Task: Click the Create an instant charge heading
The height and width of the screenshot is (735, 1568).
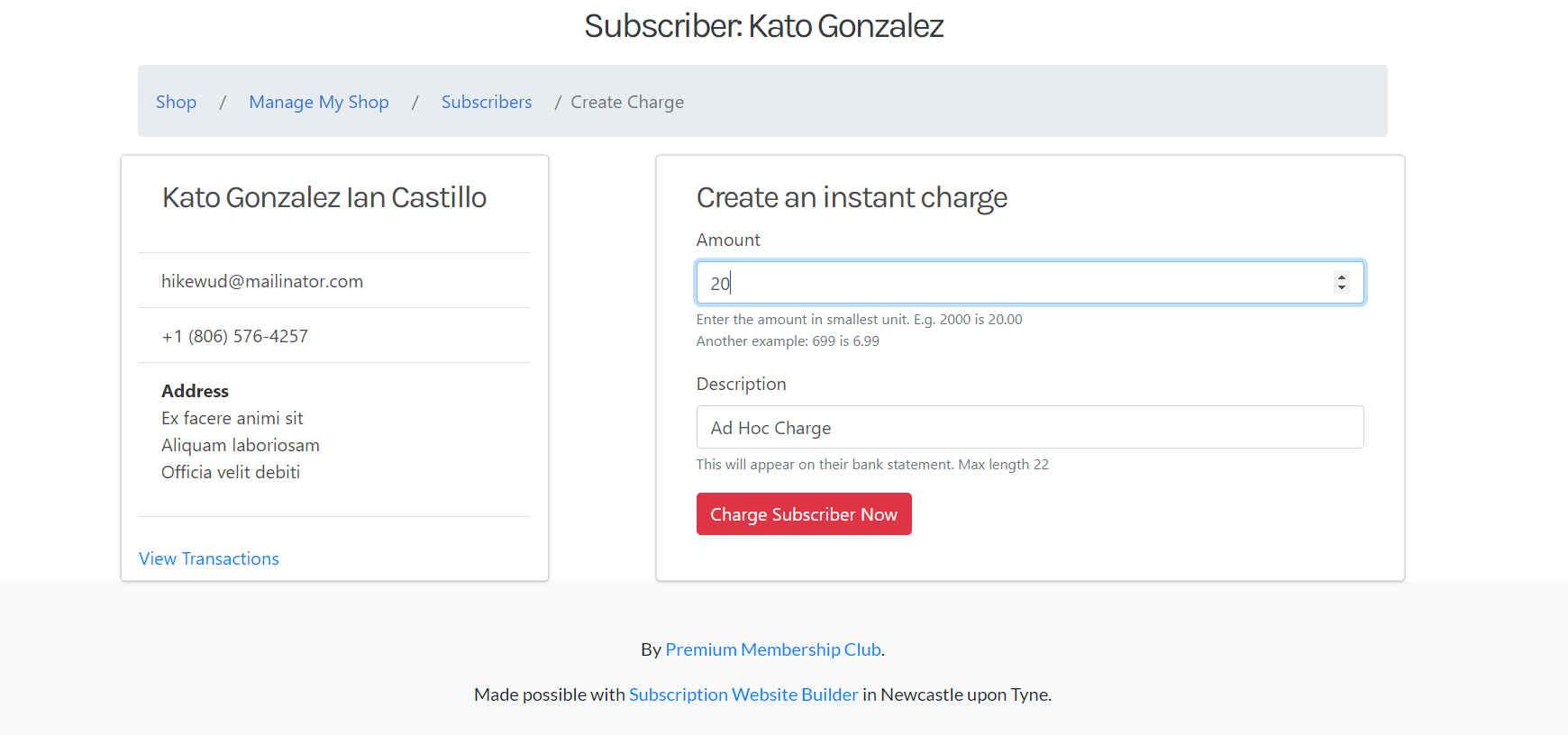Action: point(852,197)
